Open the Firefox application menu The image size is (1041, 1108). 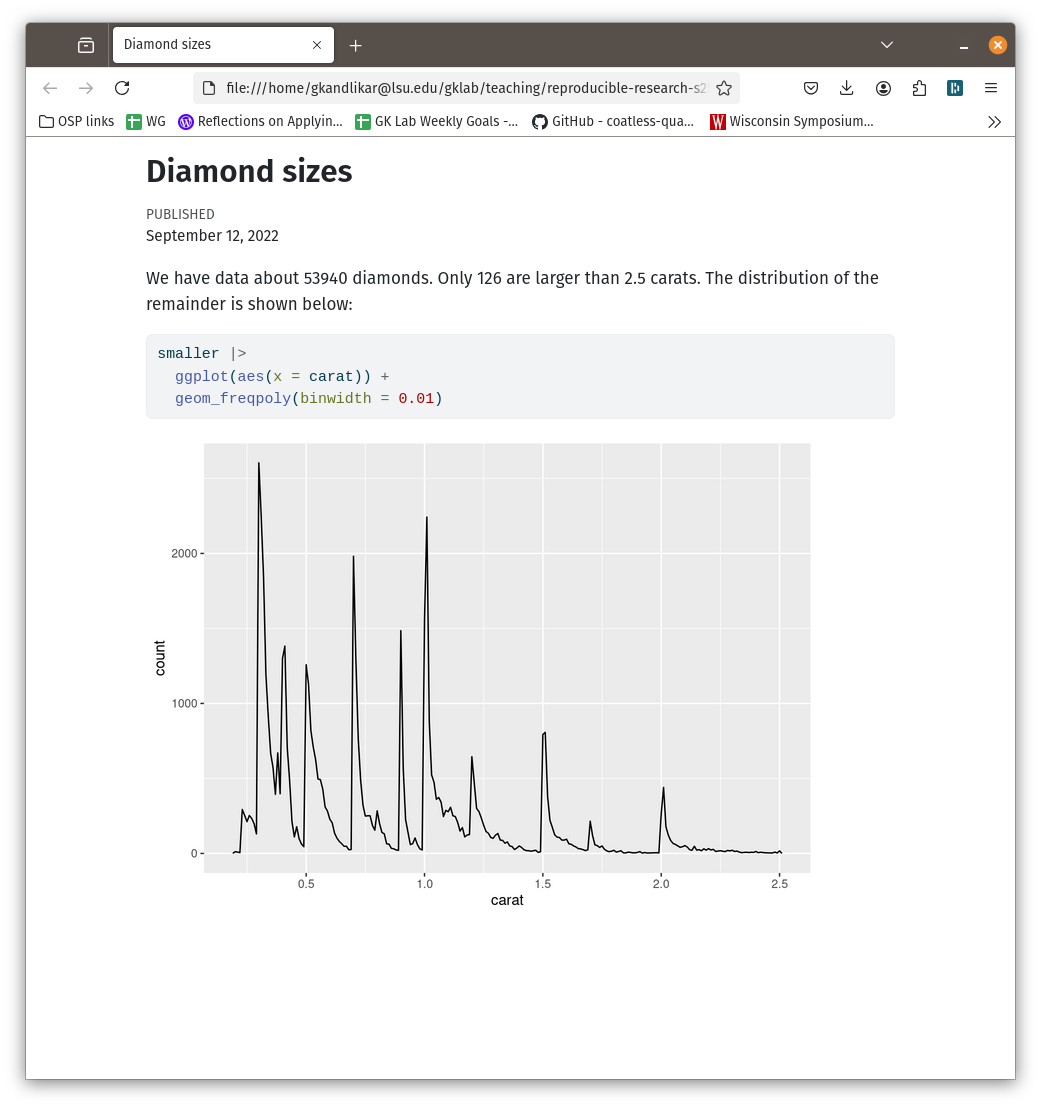[991, 88]
